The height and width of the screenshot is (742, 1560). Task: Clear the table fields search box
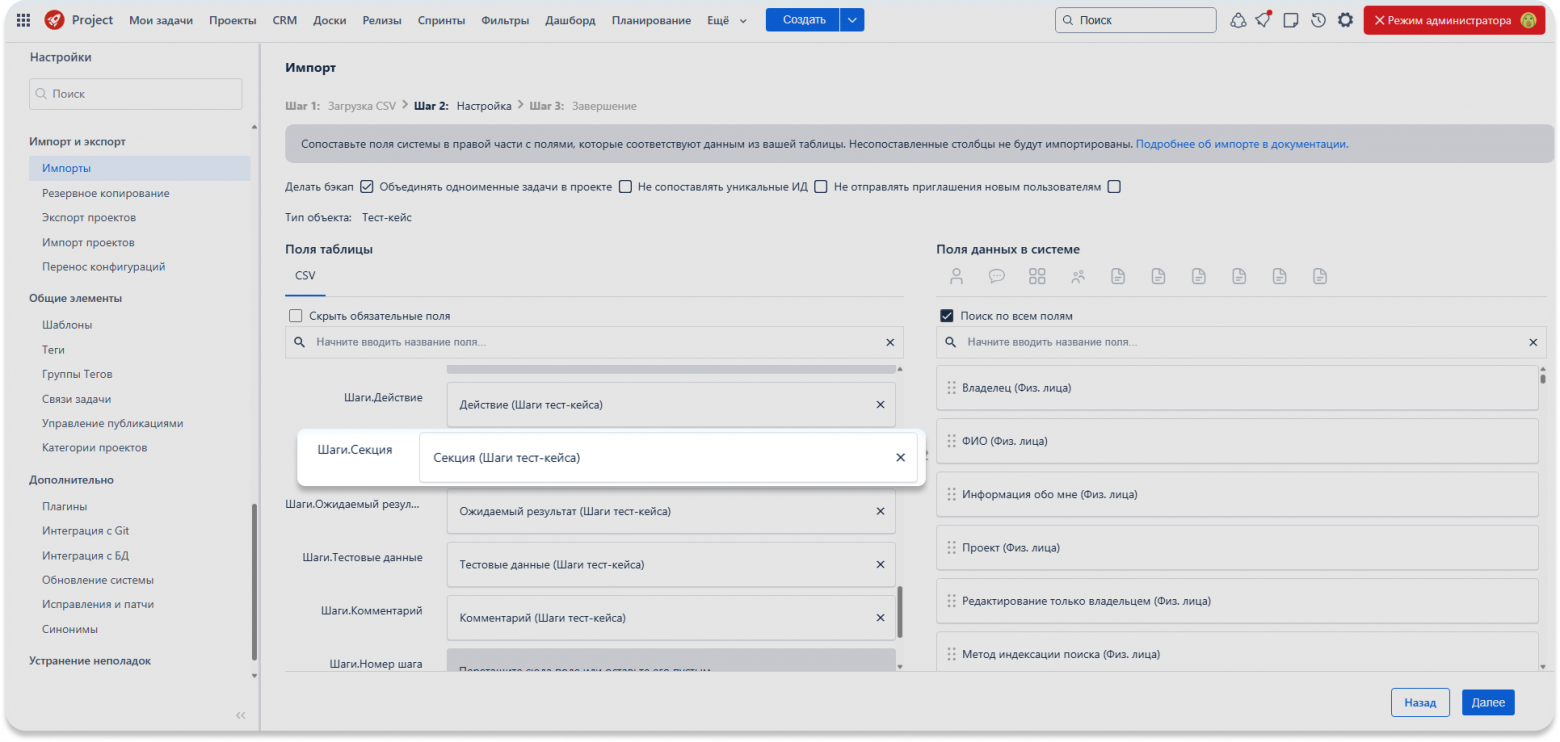pos(890,342)
